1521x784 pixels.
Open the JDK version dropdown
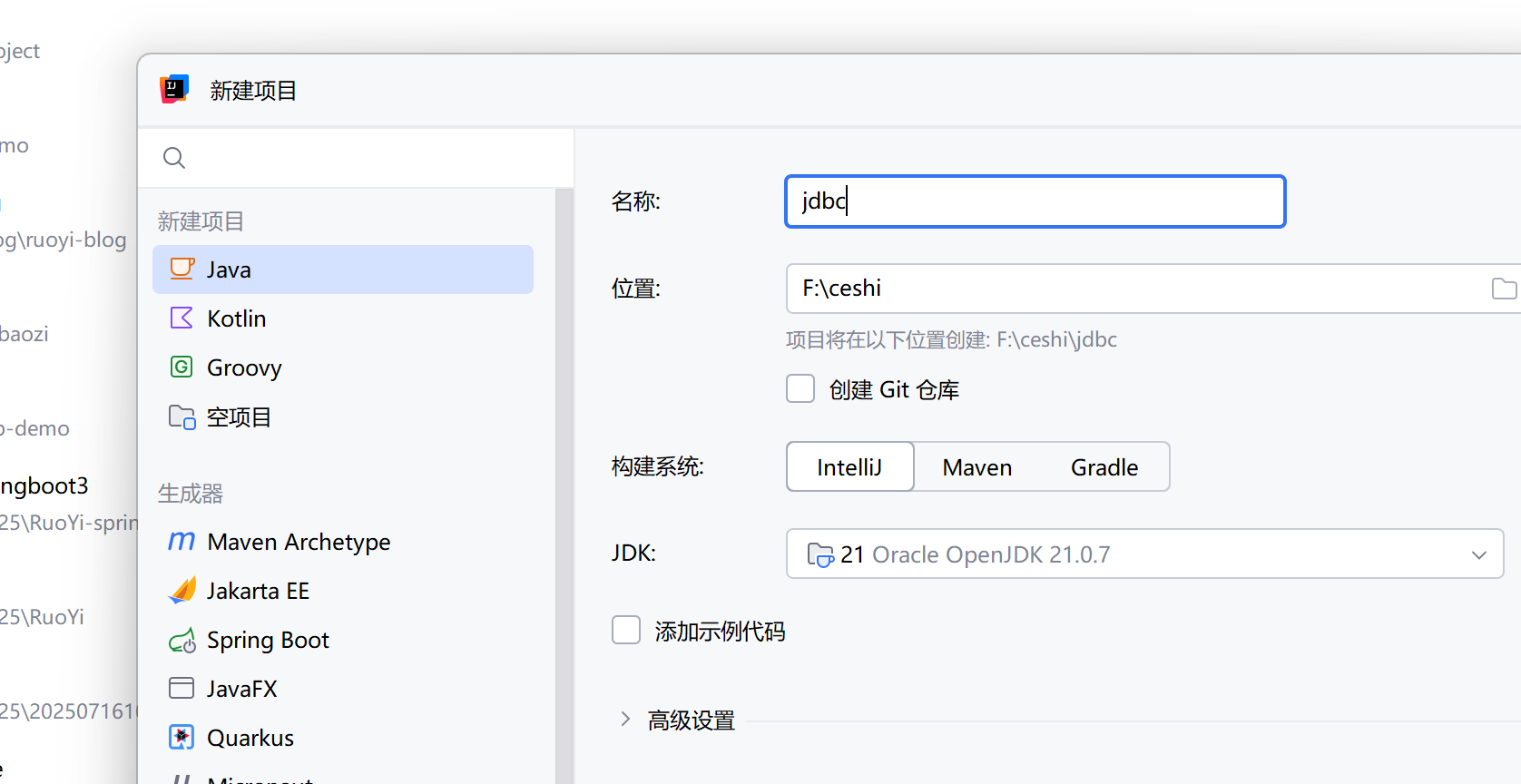click(x=1144, y=554)
